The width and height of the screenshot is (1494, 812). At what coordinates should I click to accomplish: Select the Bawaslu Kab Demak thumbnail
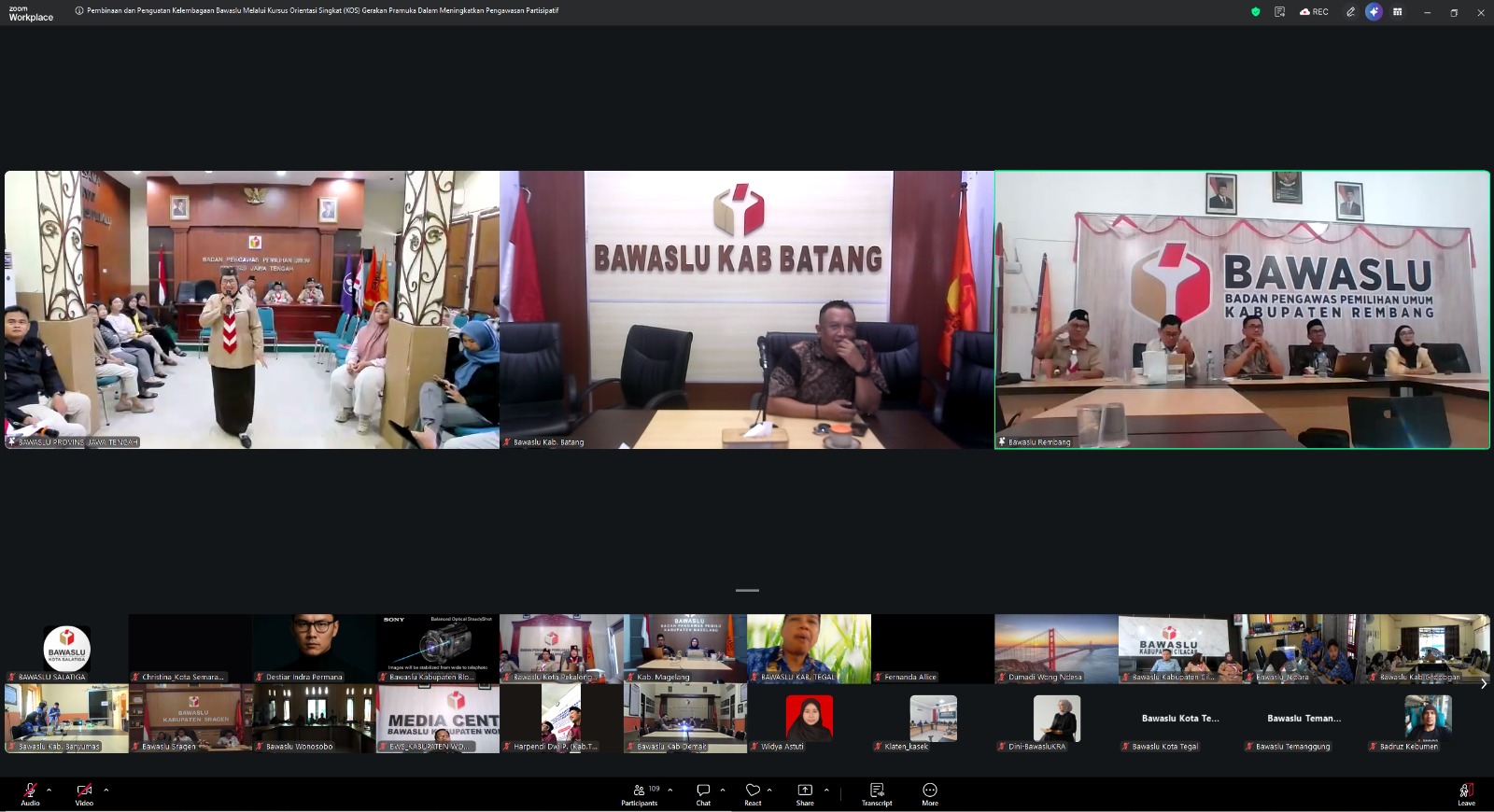685,719
